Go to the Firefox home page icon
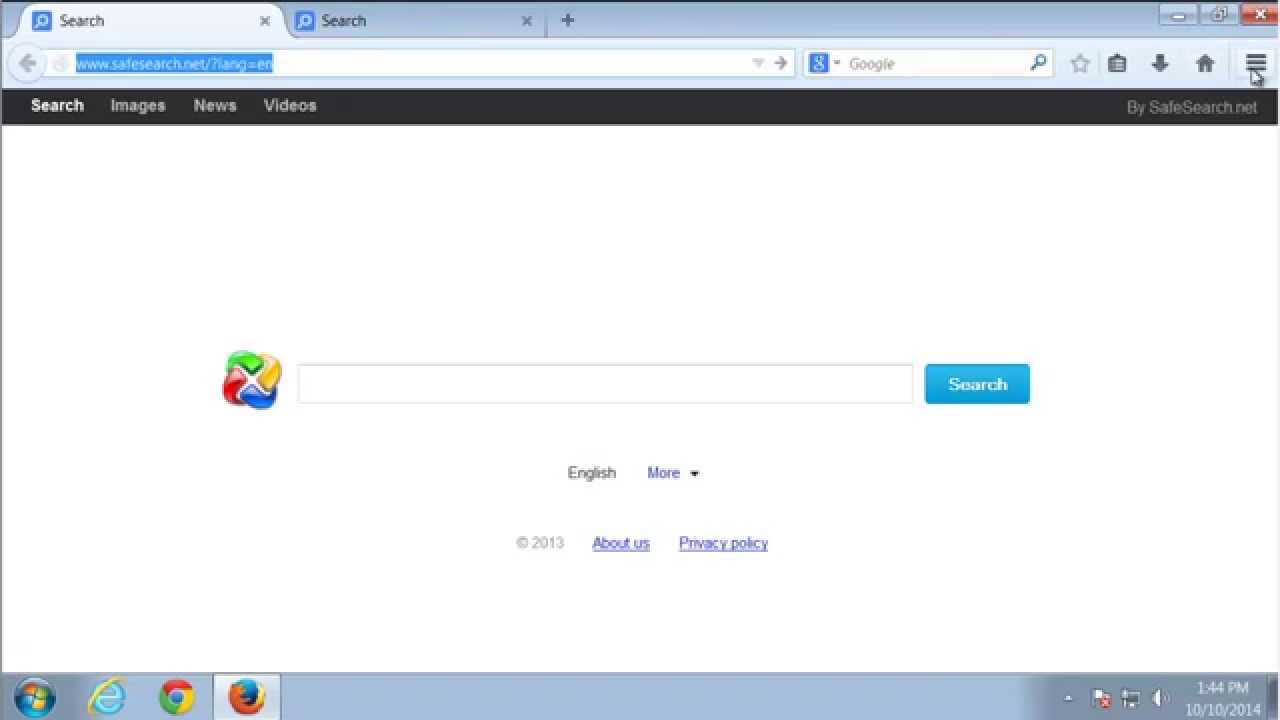1280x720 pixels. point(1205,63)
